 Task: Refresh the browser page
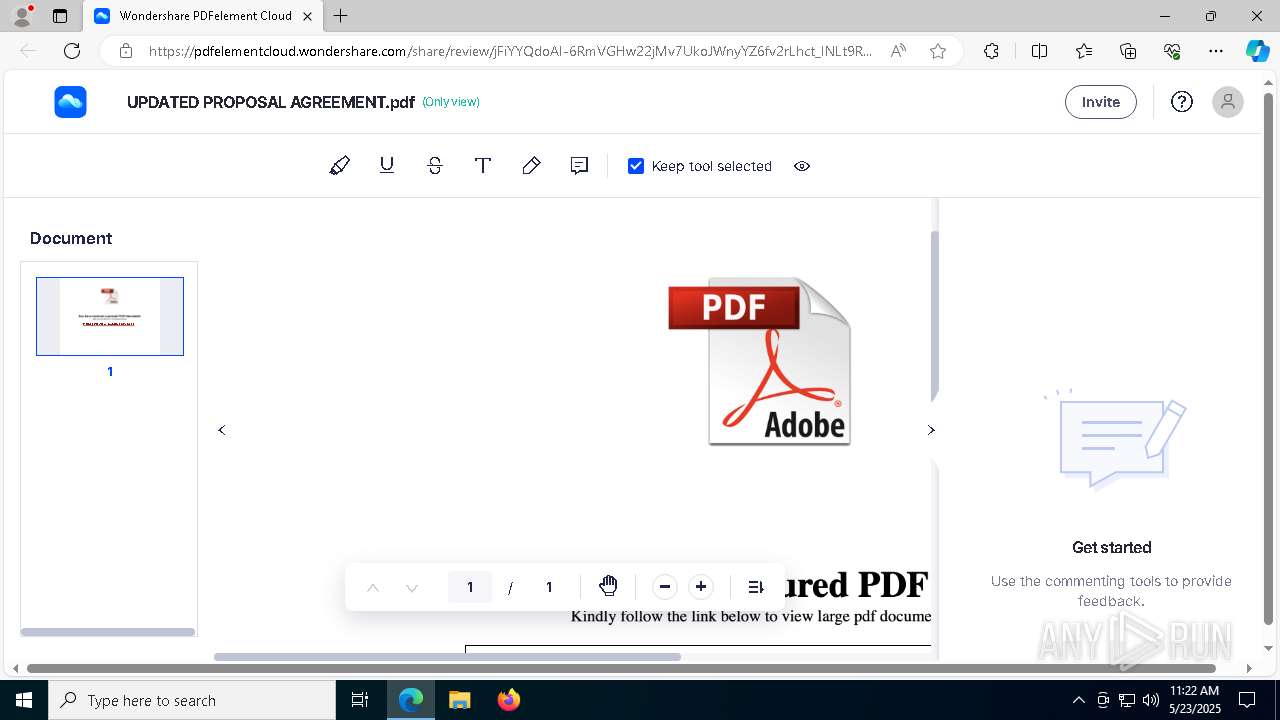72,51
